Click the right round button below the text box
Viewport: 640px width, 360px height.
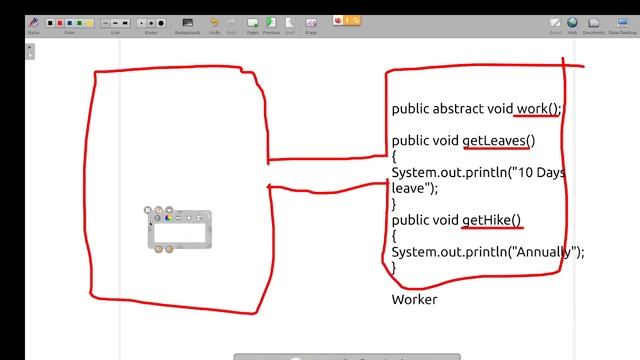169,249
